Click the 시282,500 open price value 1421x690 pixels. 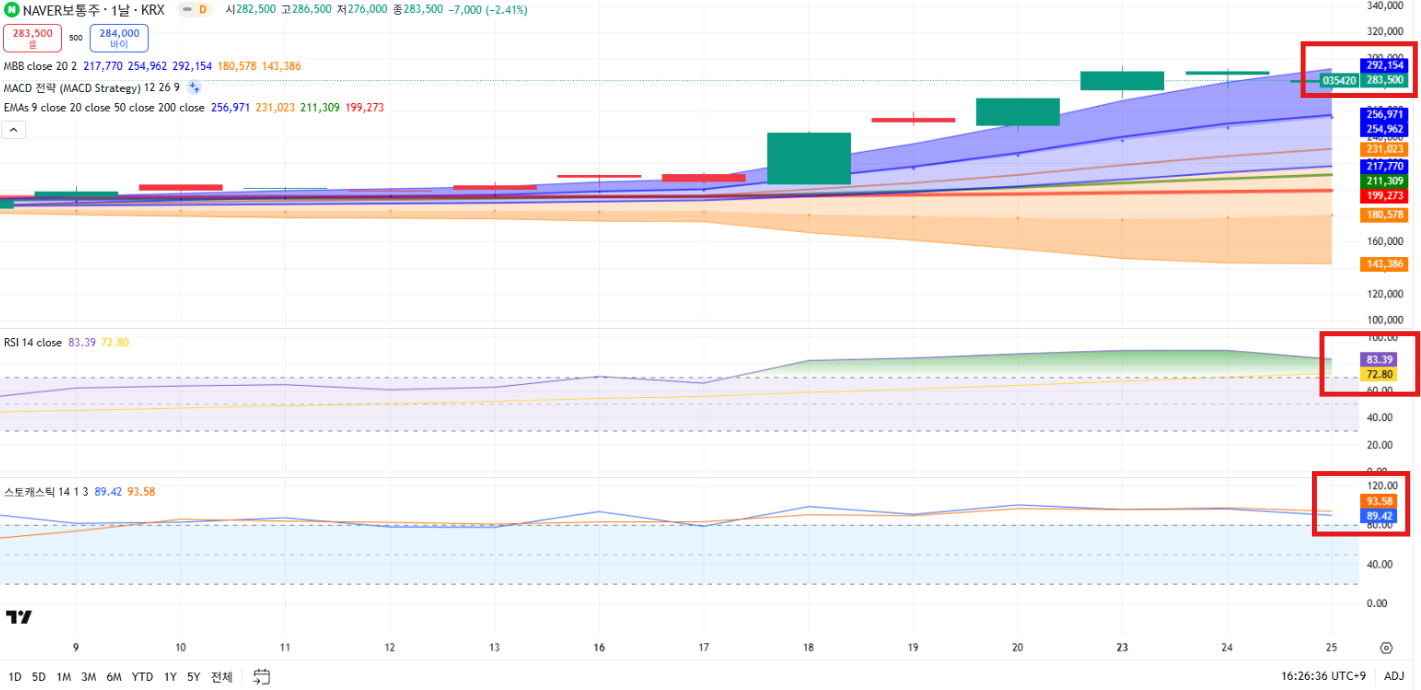pos(250,10)
